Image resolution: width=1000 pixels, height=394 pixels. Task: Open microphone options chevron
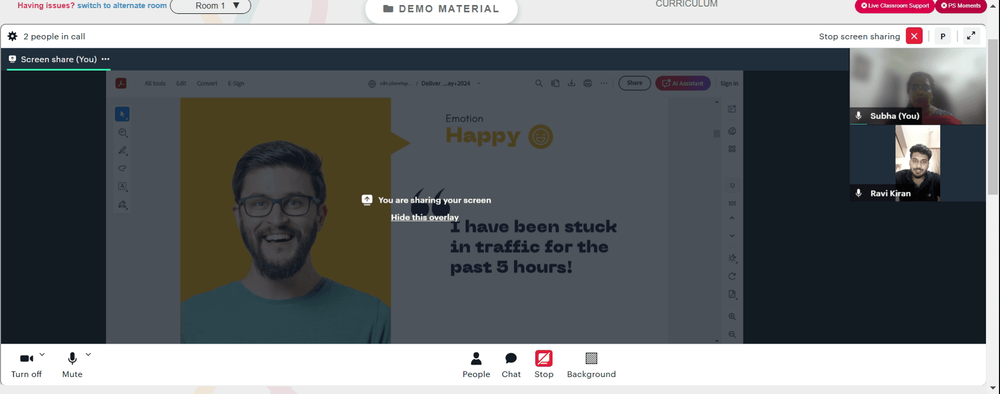coord(88,354)
